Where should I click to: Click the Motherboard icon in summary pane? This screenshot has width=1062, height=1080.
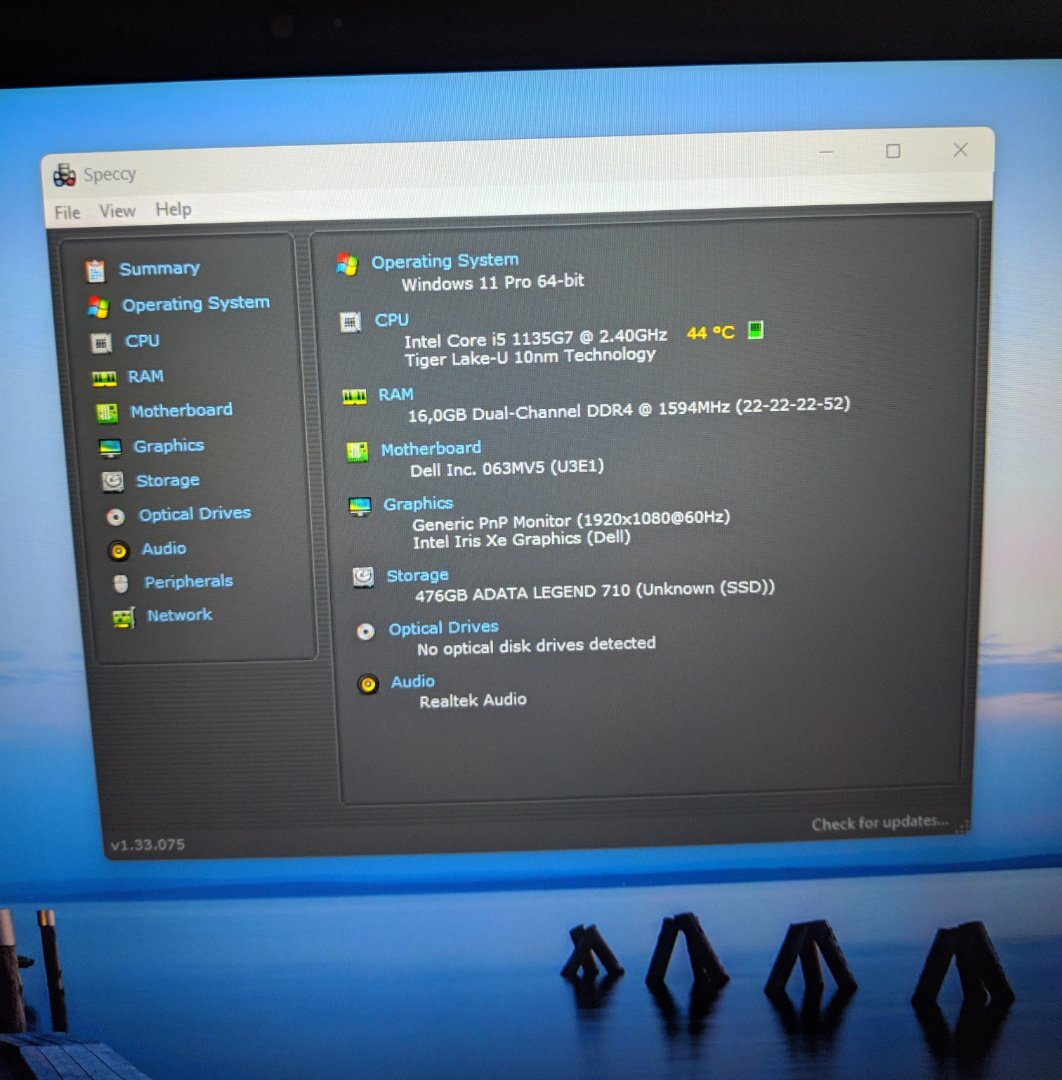coord(357,452)
